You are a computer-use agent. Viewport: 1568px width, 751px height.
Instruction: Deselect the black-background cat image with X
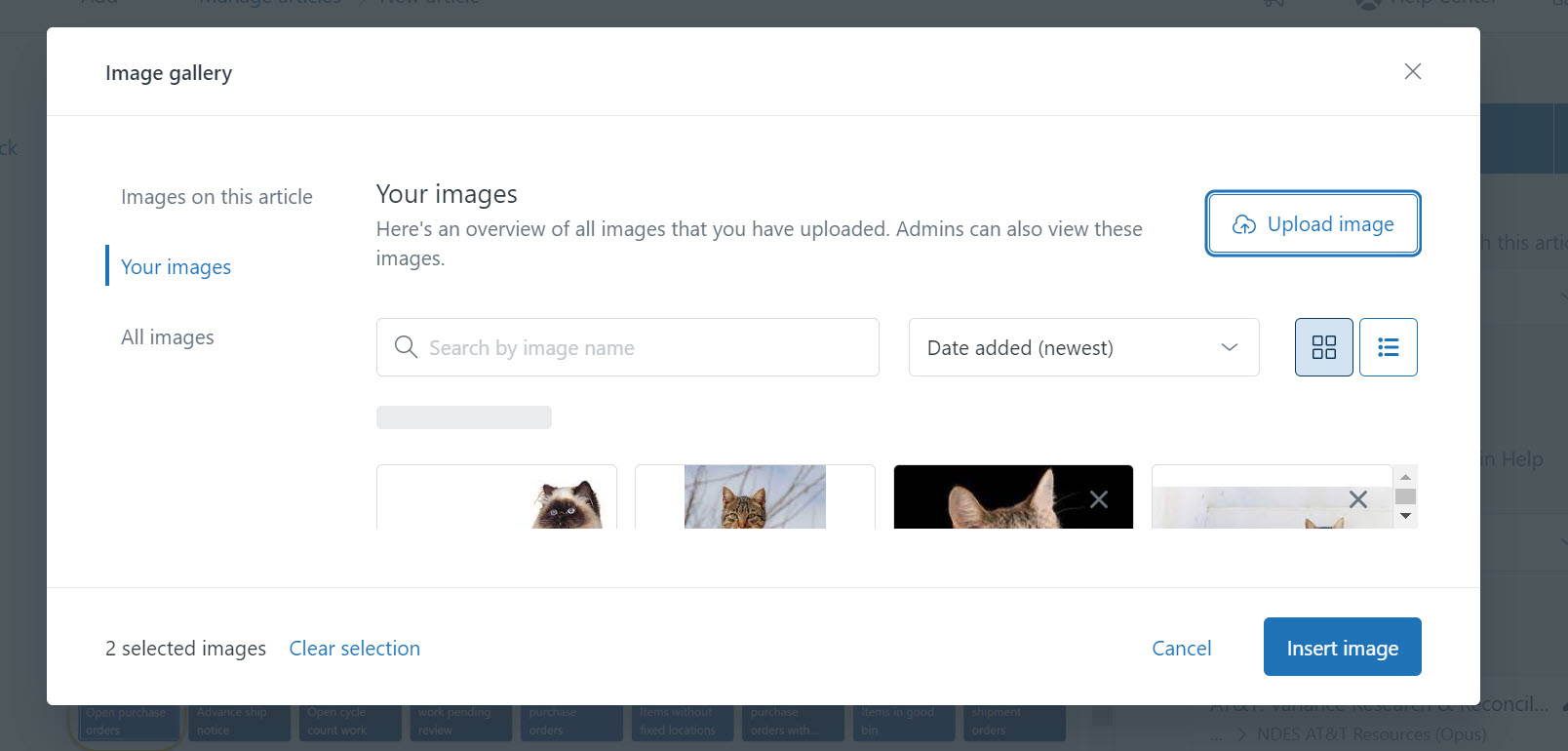(x=1098, y=499)
